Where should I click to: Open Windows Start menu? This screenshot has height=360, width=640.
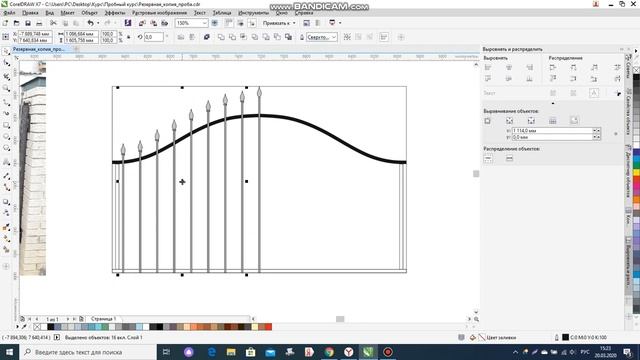[x=9, y=352]
